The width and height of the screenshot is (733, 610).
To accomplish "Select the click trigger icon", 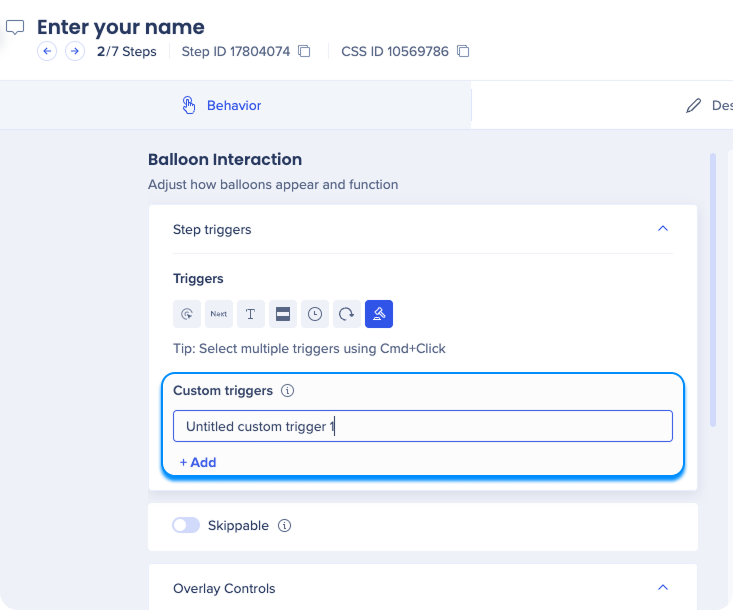I will tap(187, 314).
